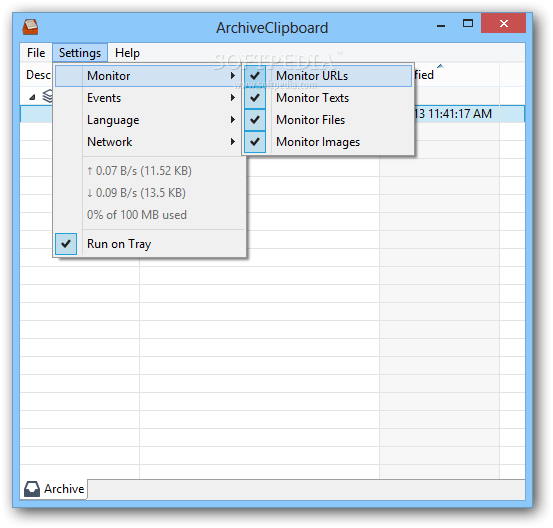This screenshot has width=553, height=528.
Task: Click the download rate '0.09 B/s (13.5 KB)' entry
Action: (x=136, y=193)
